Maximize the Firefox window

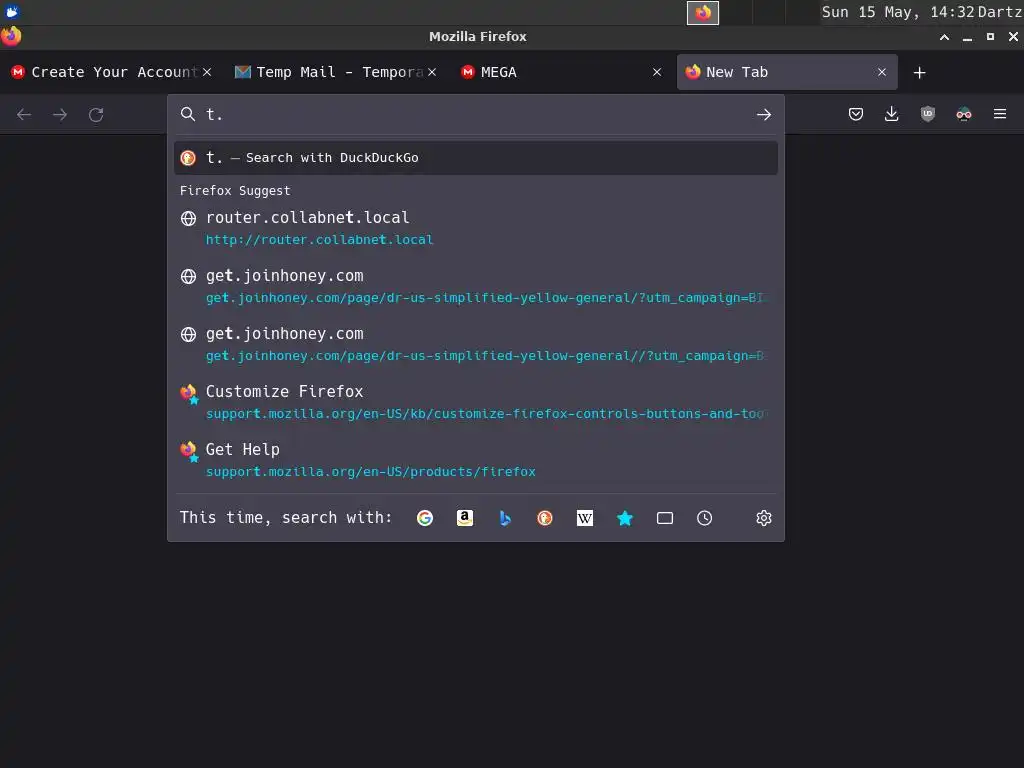coord(990,37)
